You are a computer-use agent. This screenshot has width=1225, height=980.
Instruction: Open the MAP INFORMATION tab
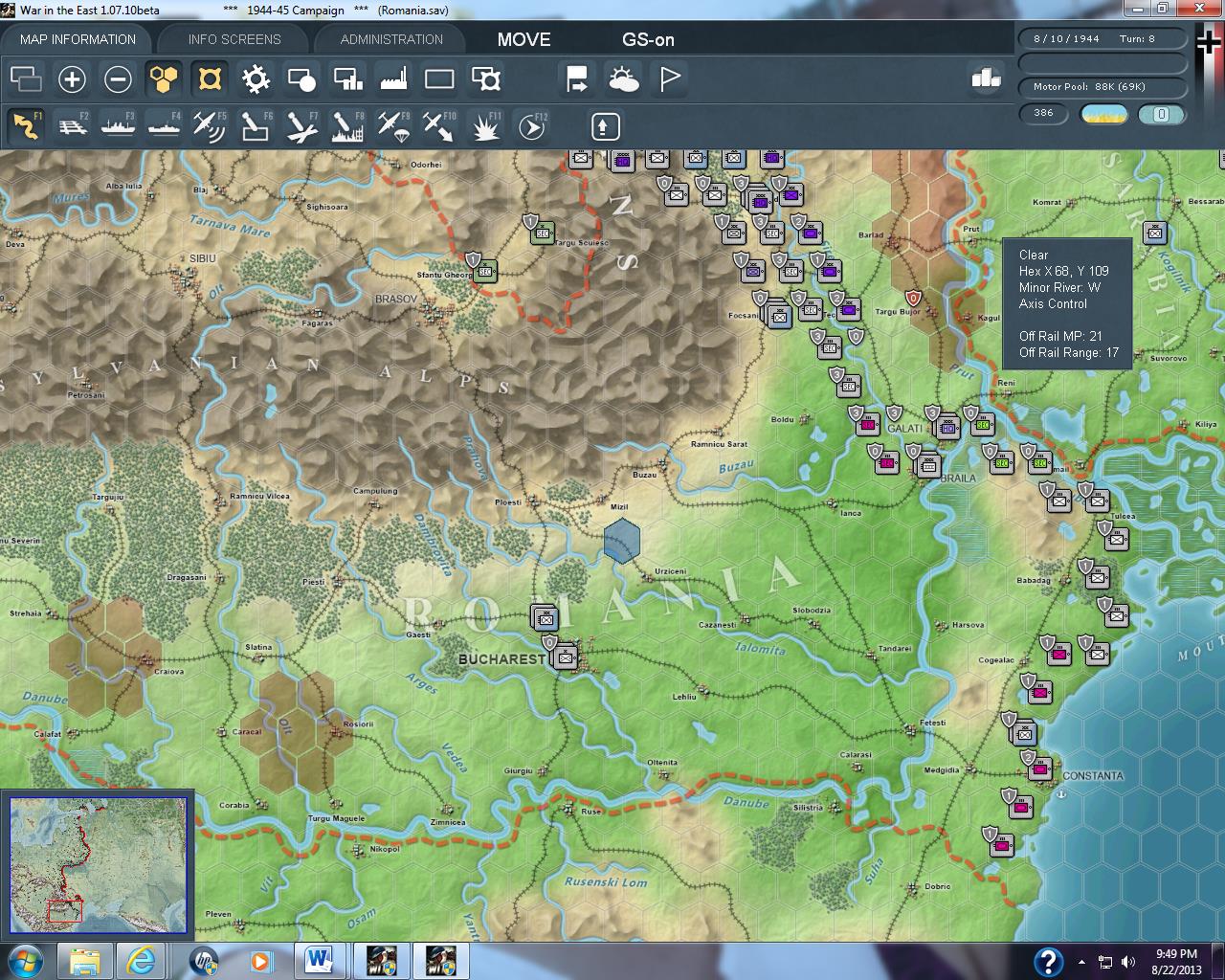pos(78,39)
